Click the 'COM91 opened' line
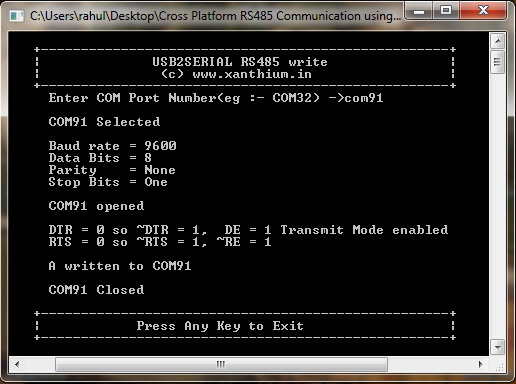 tap(96, 206)
